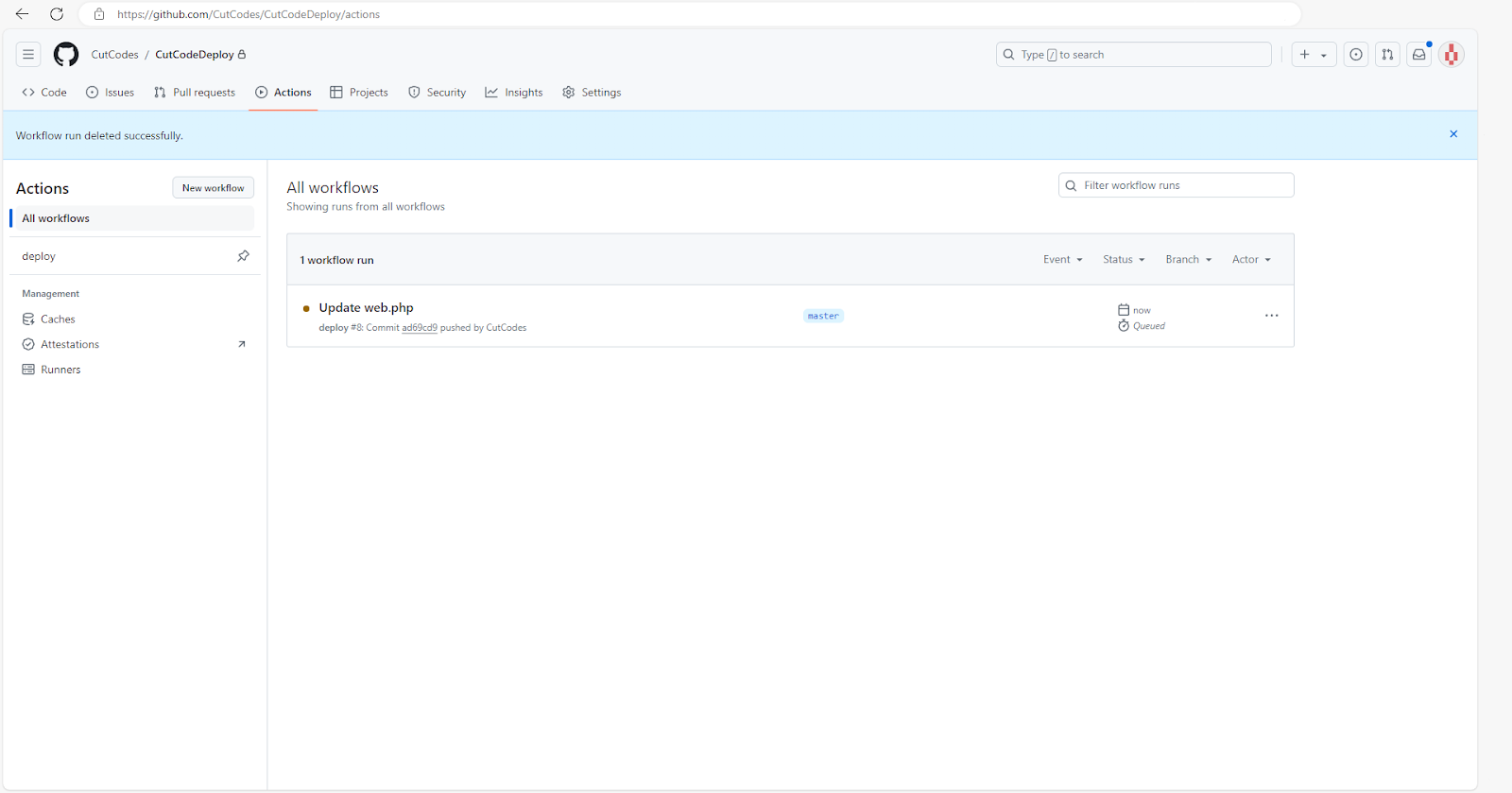Open commit ad69cd9 link
This screenshot has width=1512, height=793.
(420, 328)
